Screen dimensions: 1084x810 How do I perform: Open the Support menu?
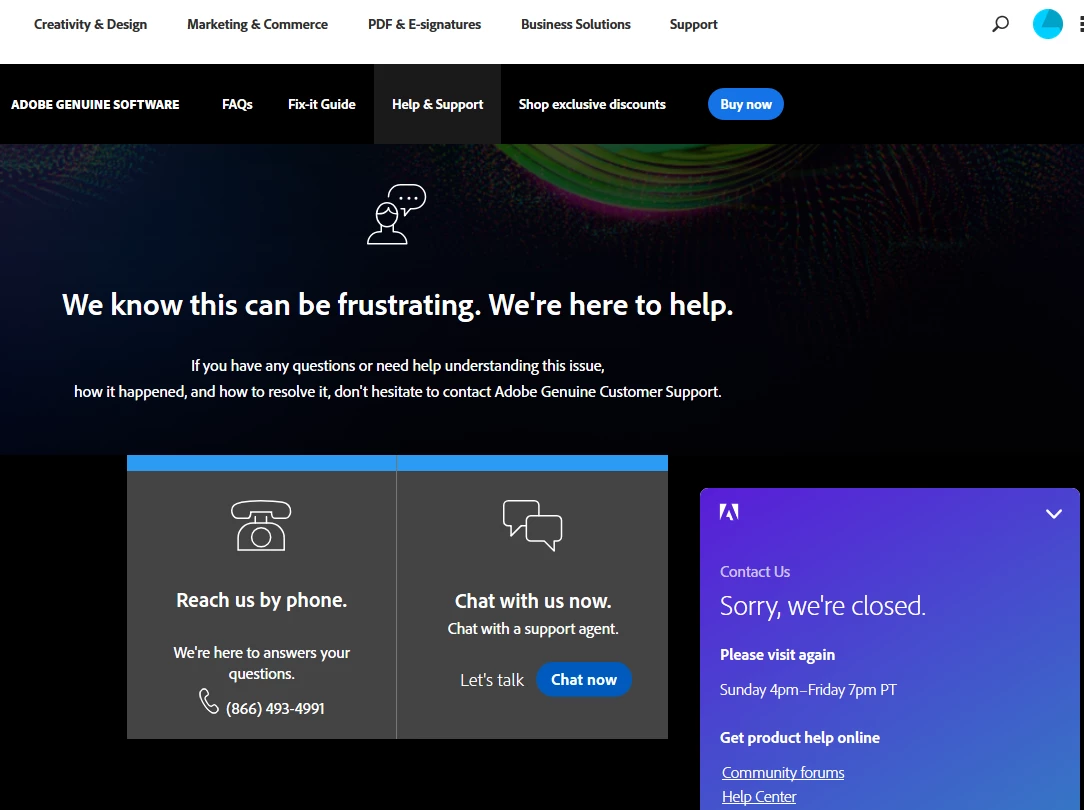(693, 24)
